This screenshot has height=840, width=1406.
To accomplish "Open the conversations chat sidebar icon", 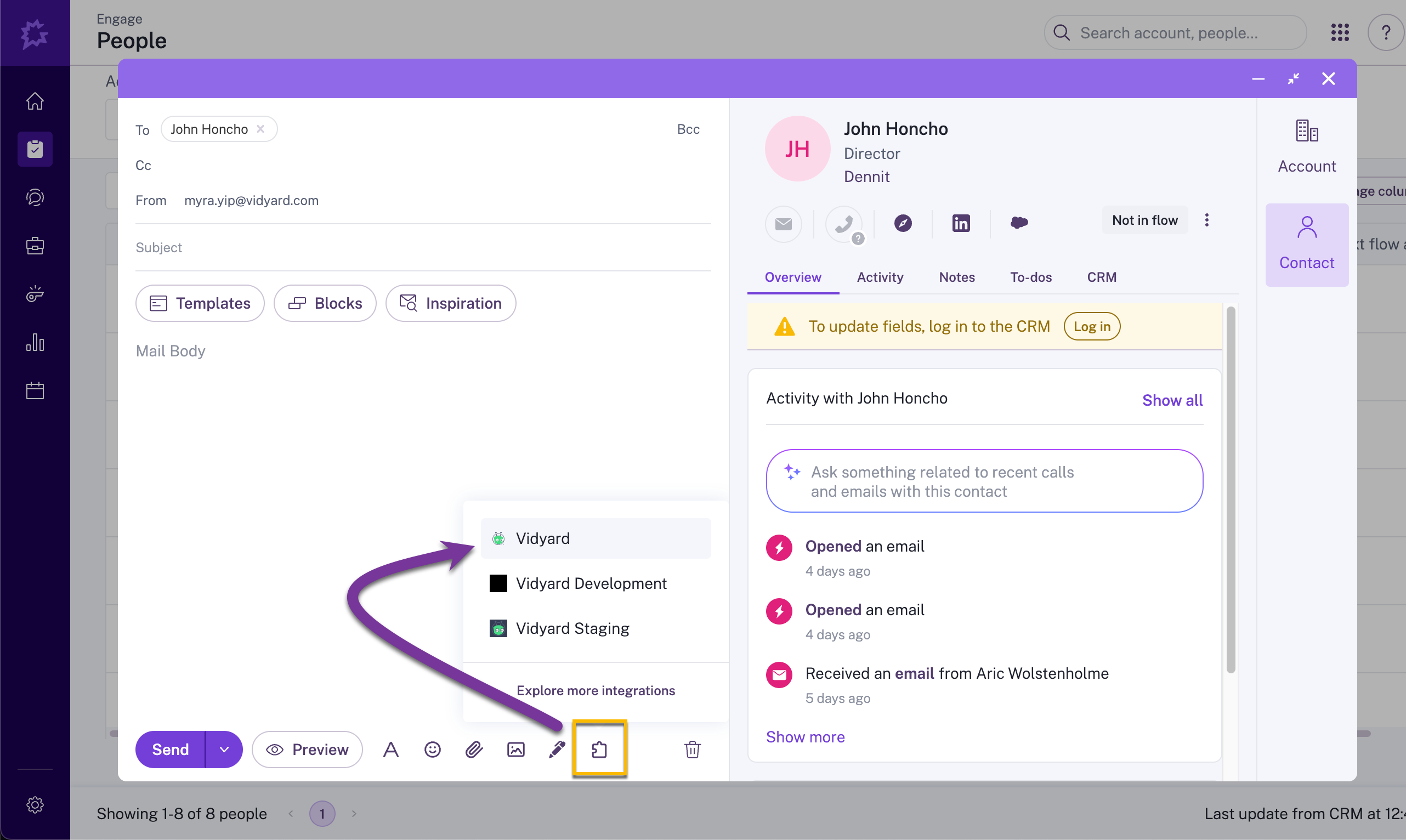I will [35, 197].
